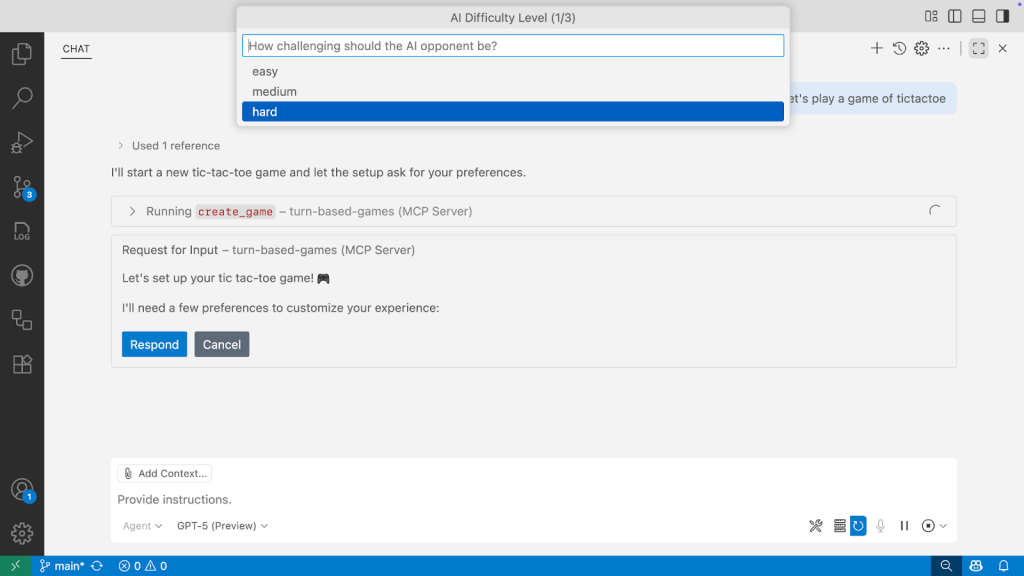Open the LOG viewer icon in sidebar
The height and width of the screenshot is (576, 1024).
pos(22,231)
